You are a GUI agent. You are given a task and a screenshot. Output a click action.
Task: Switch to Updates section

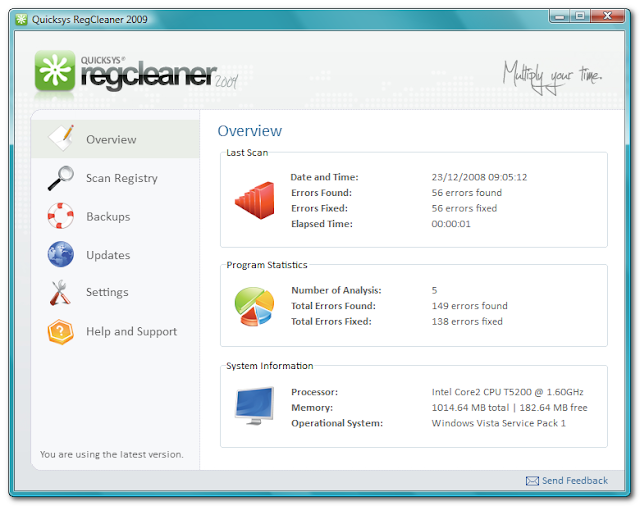click(115, 255)
